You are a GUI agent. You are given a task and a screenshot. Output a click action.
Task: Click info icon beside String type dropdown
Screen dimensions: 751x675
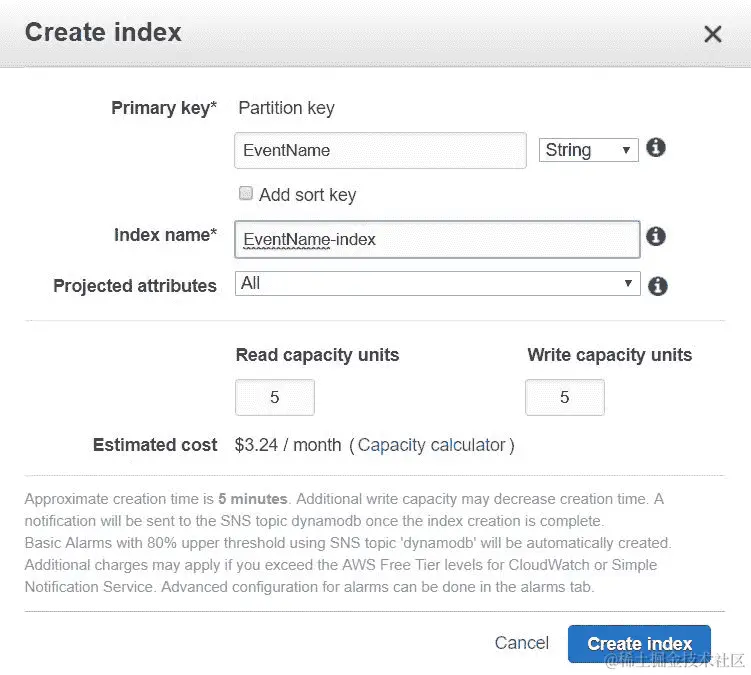[656, 148]
